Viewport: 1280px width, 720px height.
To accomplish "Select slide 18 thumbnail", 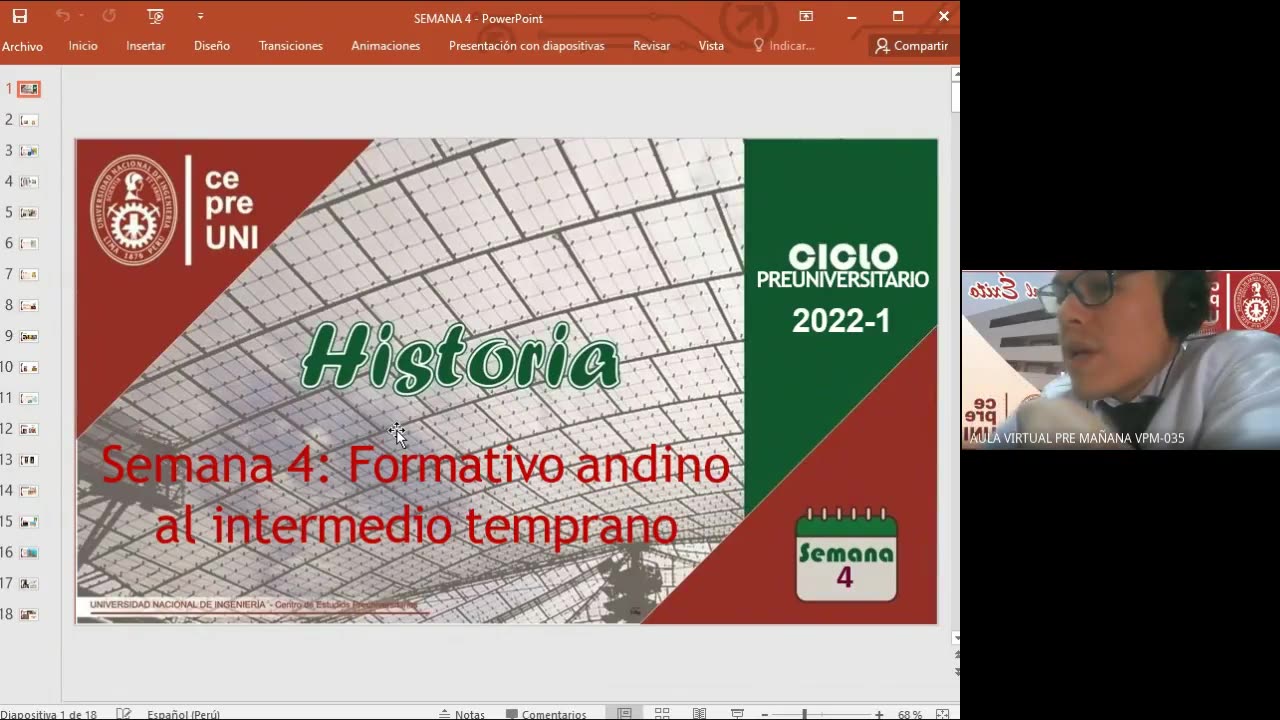I will pyautogui.click(x=29, y=614).
